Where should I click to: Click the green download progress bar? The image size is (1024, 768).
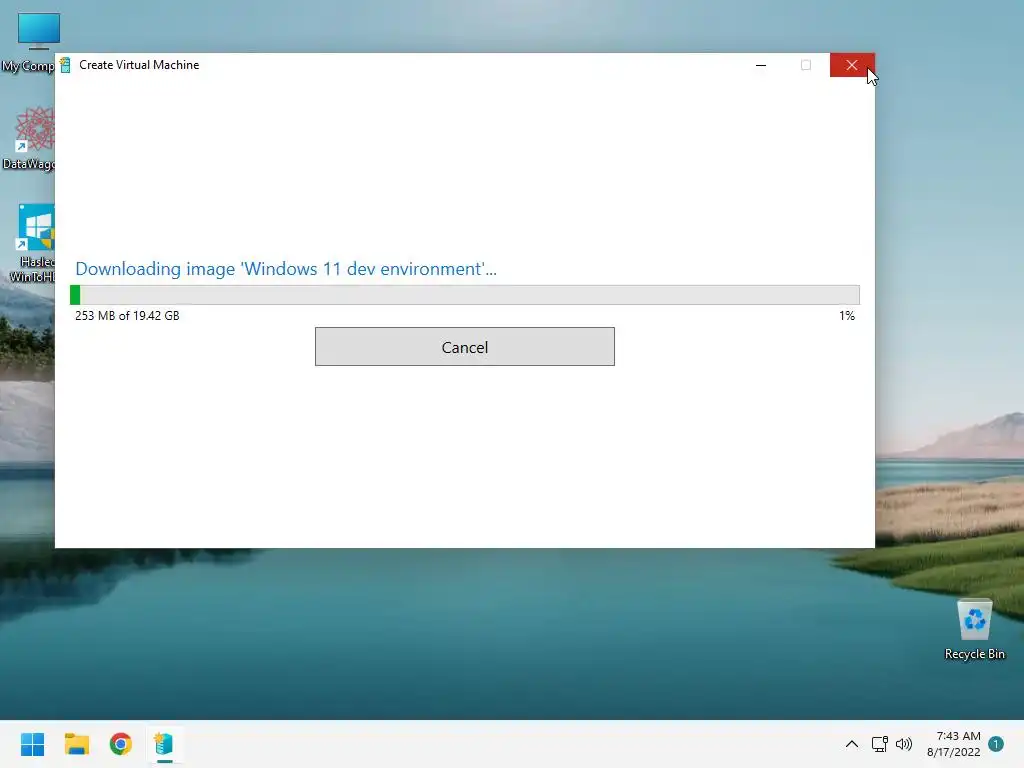tap(464, 295)
